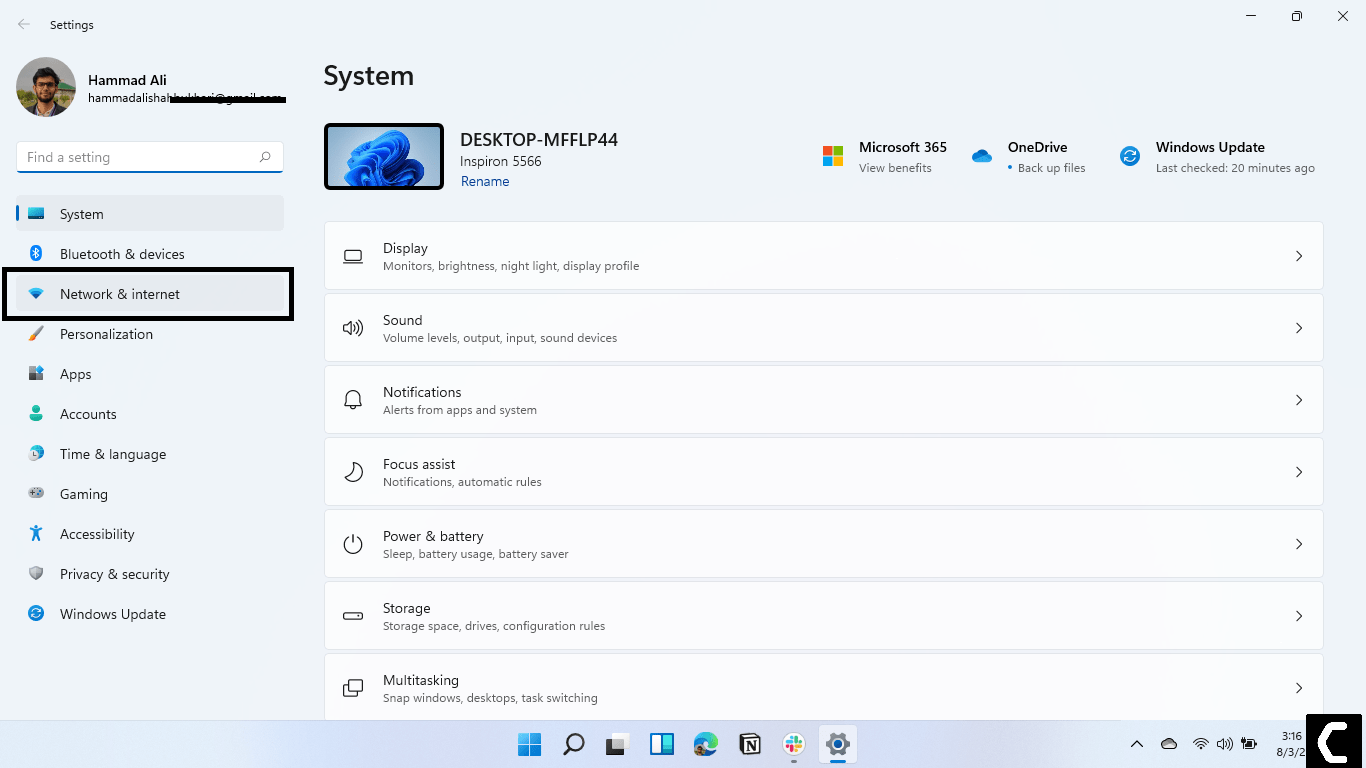This screenshot has height=768, width=1366.
Task: Open the Storage settings chevron
Action: pyautogui.click(x=1298, y=616)
